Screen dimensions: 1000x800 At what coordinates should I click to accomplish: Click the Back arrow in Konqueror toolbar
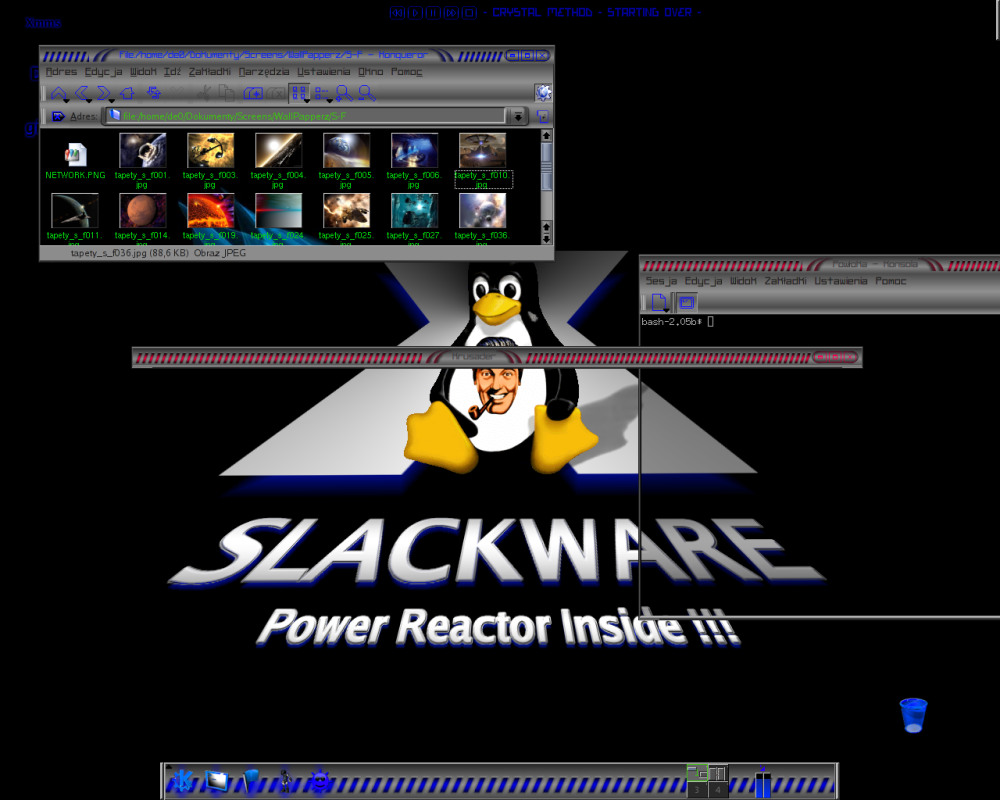[x=82, y=93]
